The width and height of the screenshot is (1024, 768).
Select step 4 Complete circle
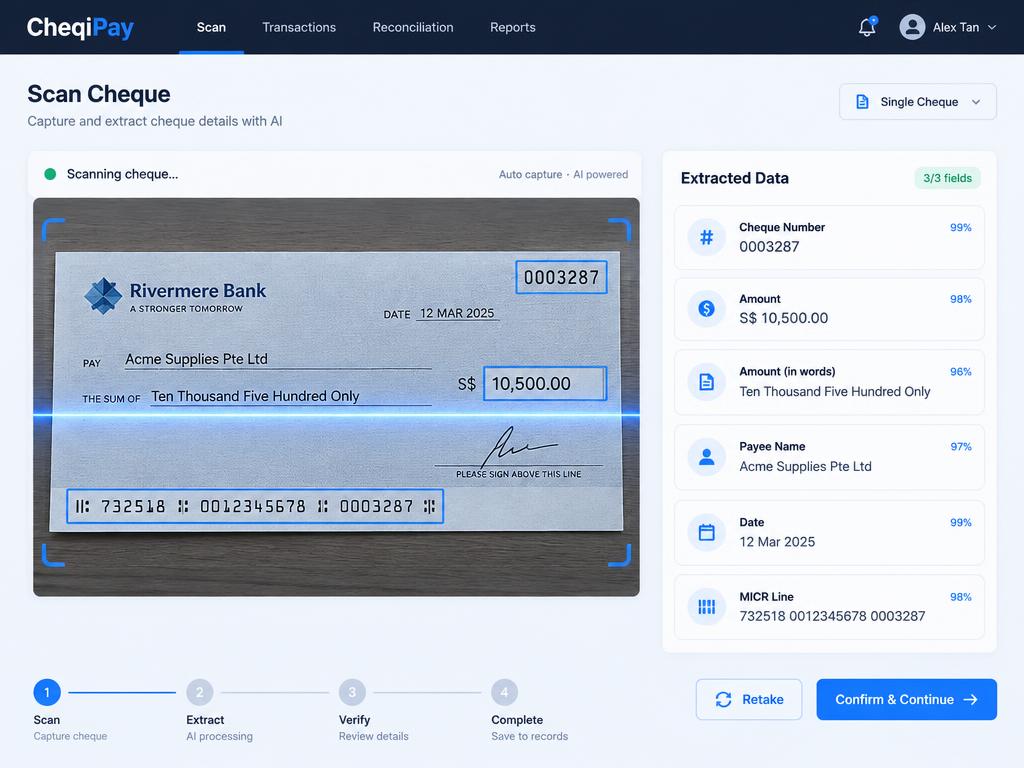504,692
